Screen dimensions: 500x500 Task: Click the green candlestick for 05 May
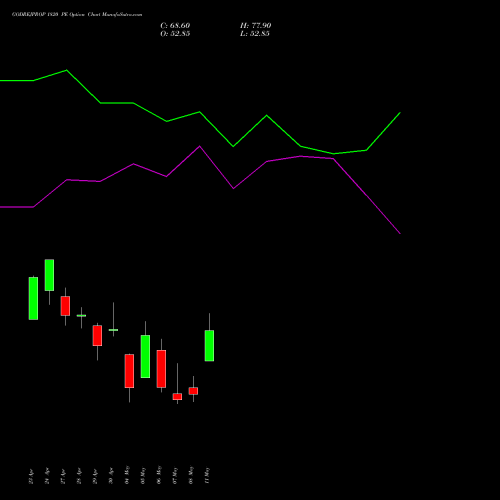click(x=145, y=356)
